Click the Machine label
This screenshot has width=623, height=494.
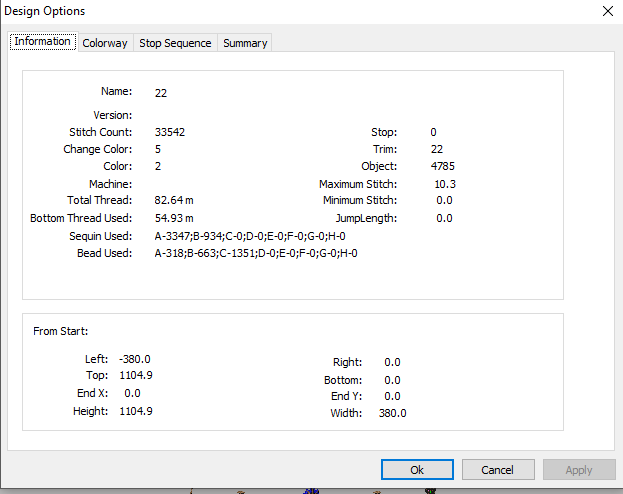pos(110,184)
